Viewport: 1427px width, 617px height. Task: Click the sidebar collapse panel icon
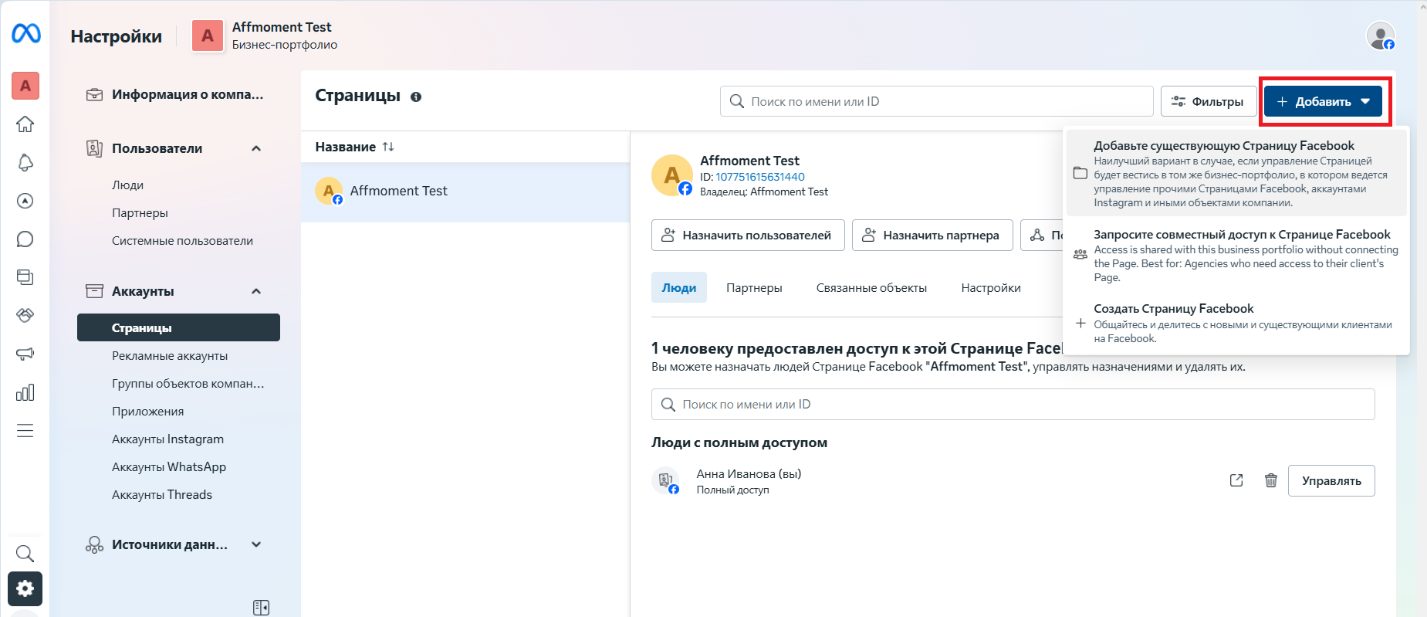[x=261, y=607]
